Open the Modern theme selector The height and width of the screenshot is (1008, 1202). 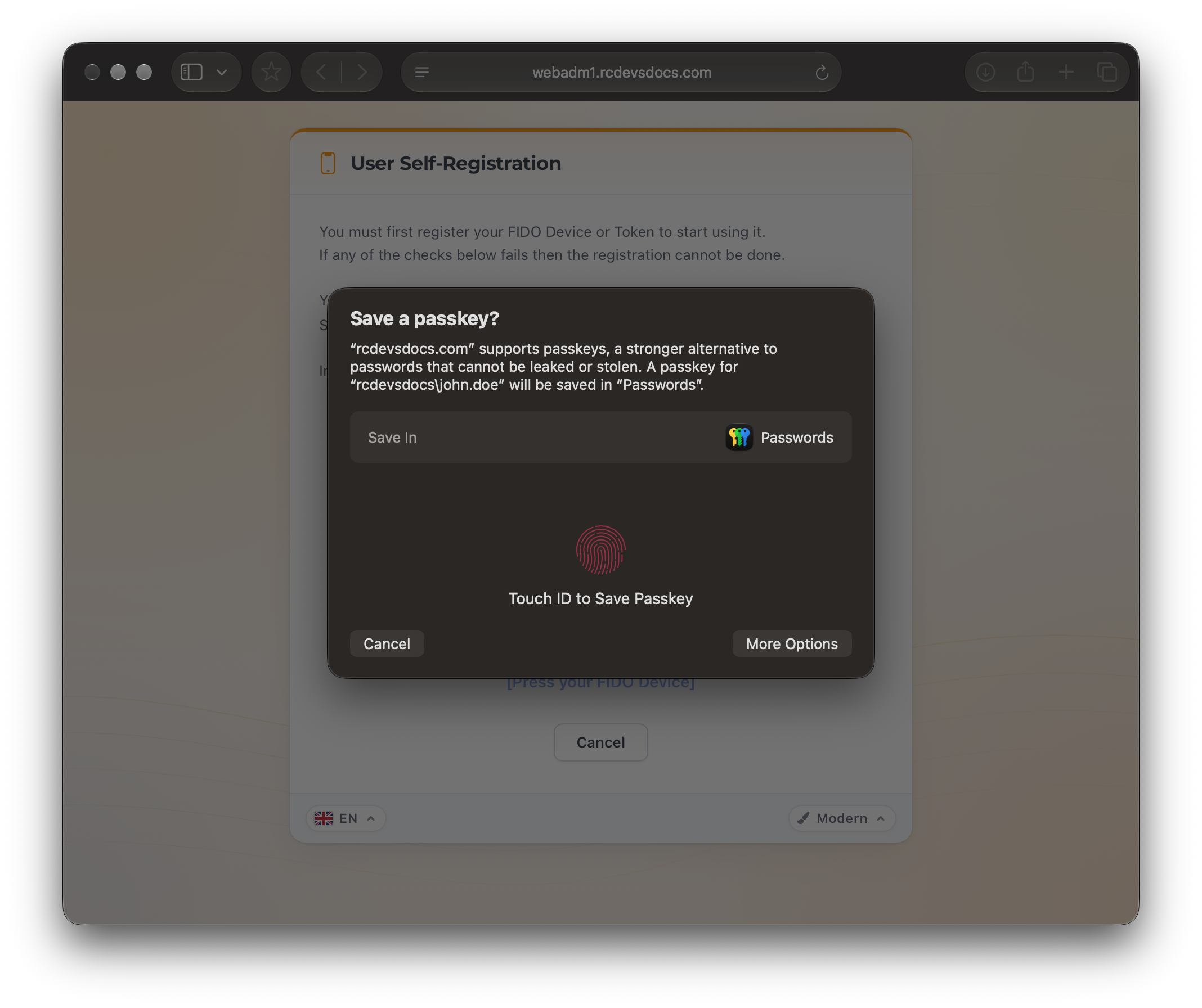point(841,818)
